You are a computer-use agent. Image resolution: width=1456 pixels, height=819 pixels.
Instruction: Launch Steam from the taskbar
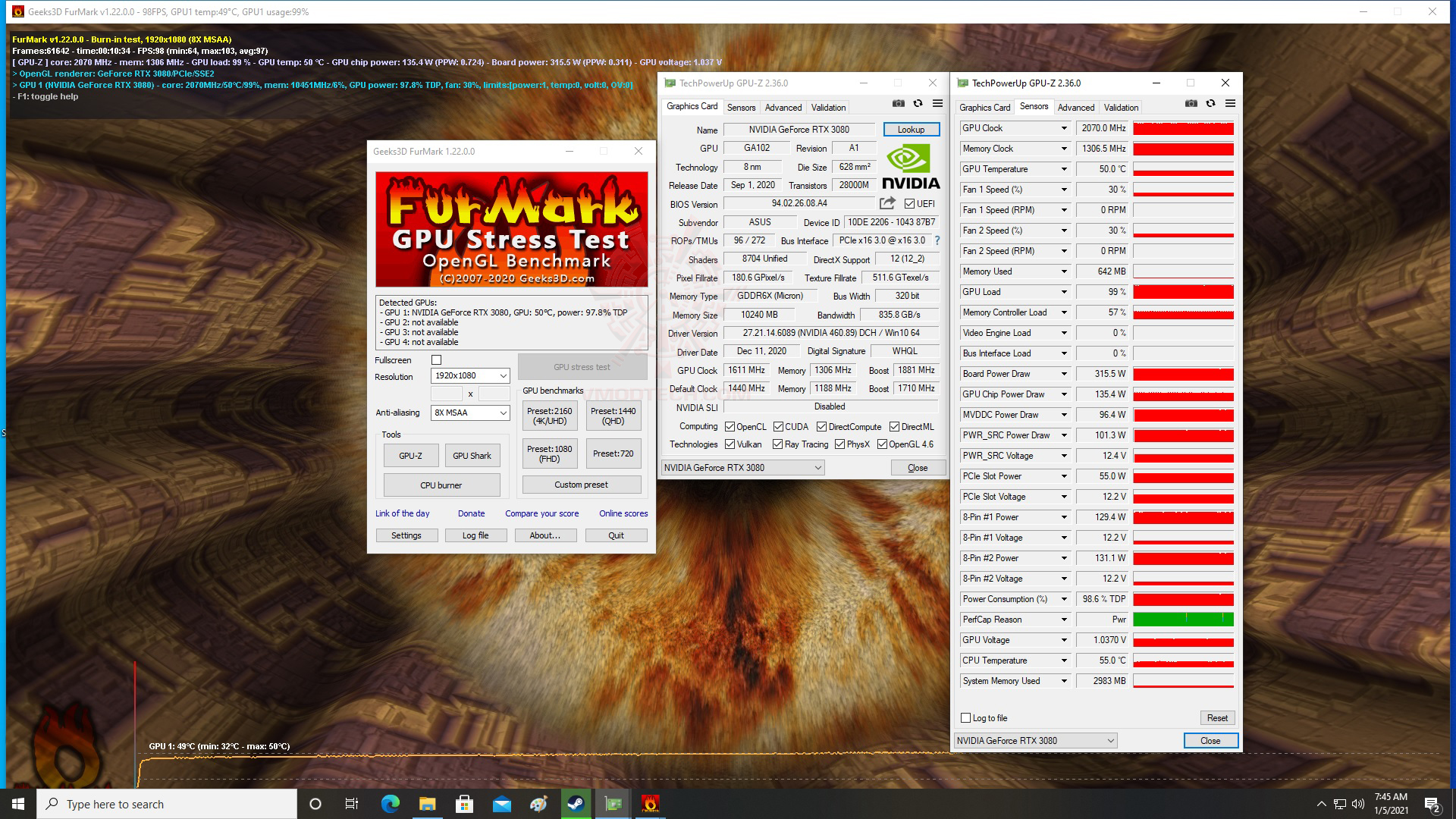pos(576,804)
